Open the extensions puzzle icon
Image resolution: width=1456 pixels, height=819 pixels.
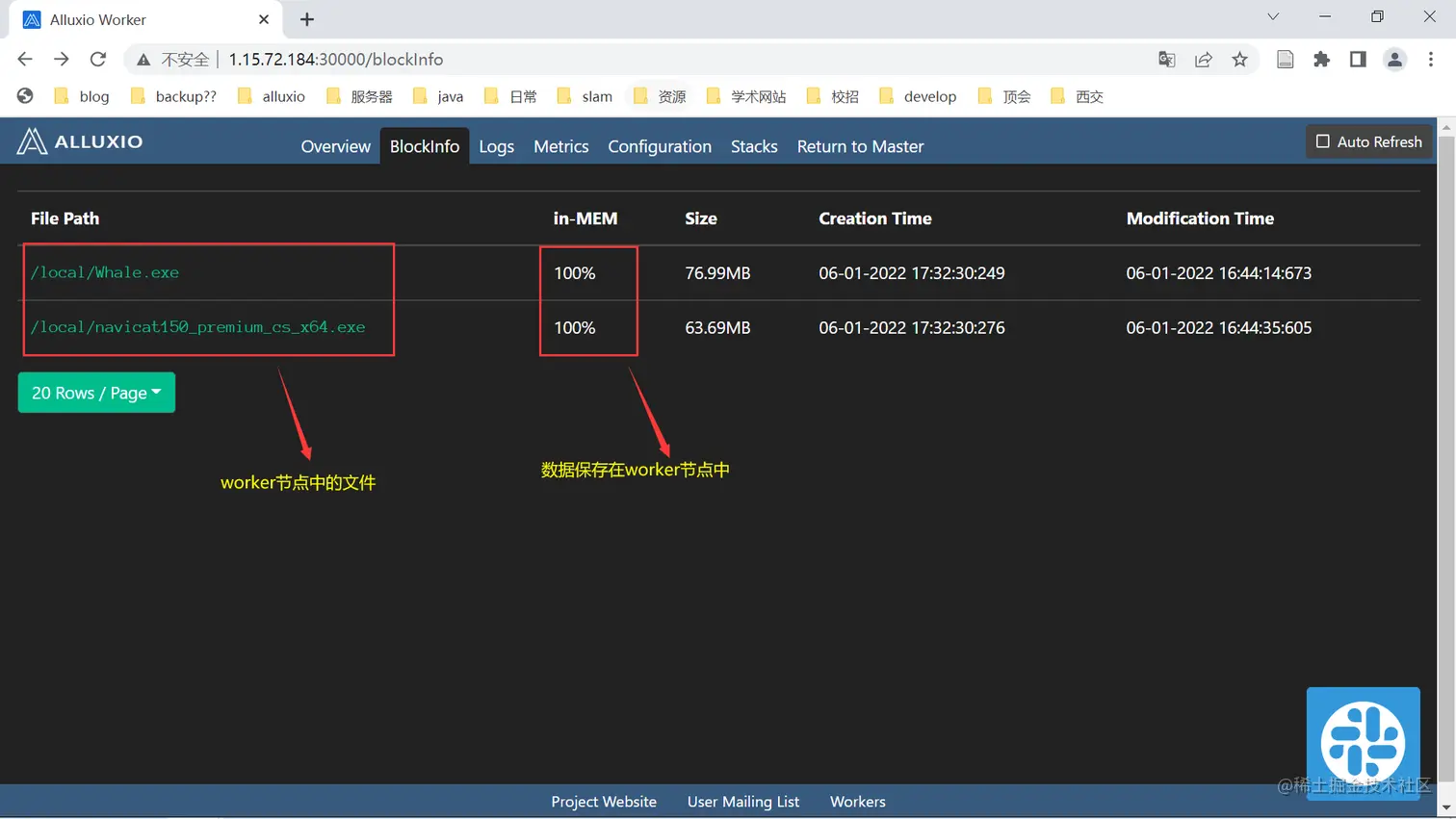pos(1322,60)
